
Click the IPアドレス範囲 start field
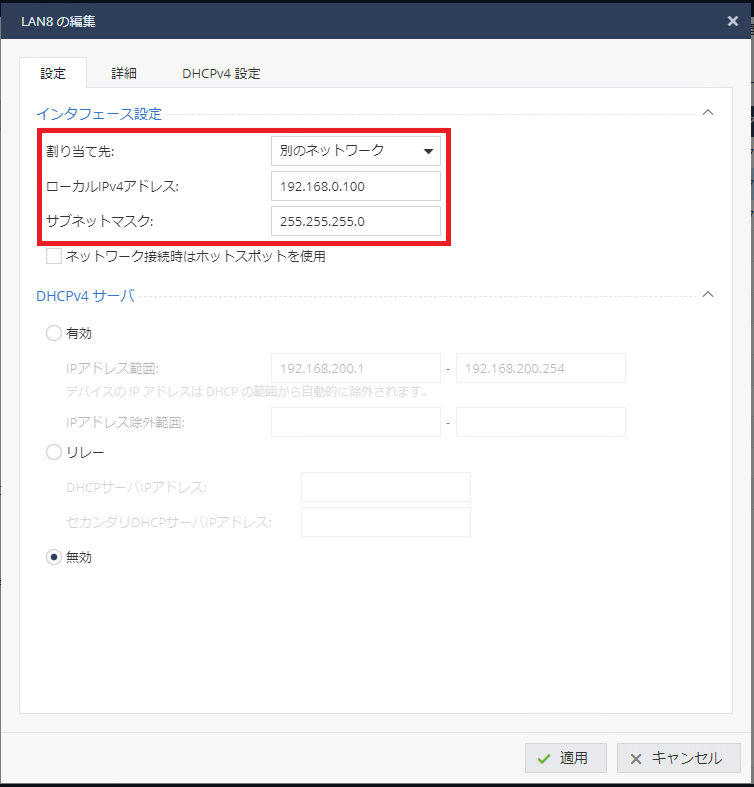355,368
